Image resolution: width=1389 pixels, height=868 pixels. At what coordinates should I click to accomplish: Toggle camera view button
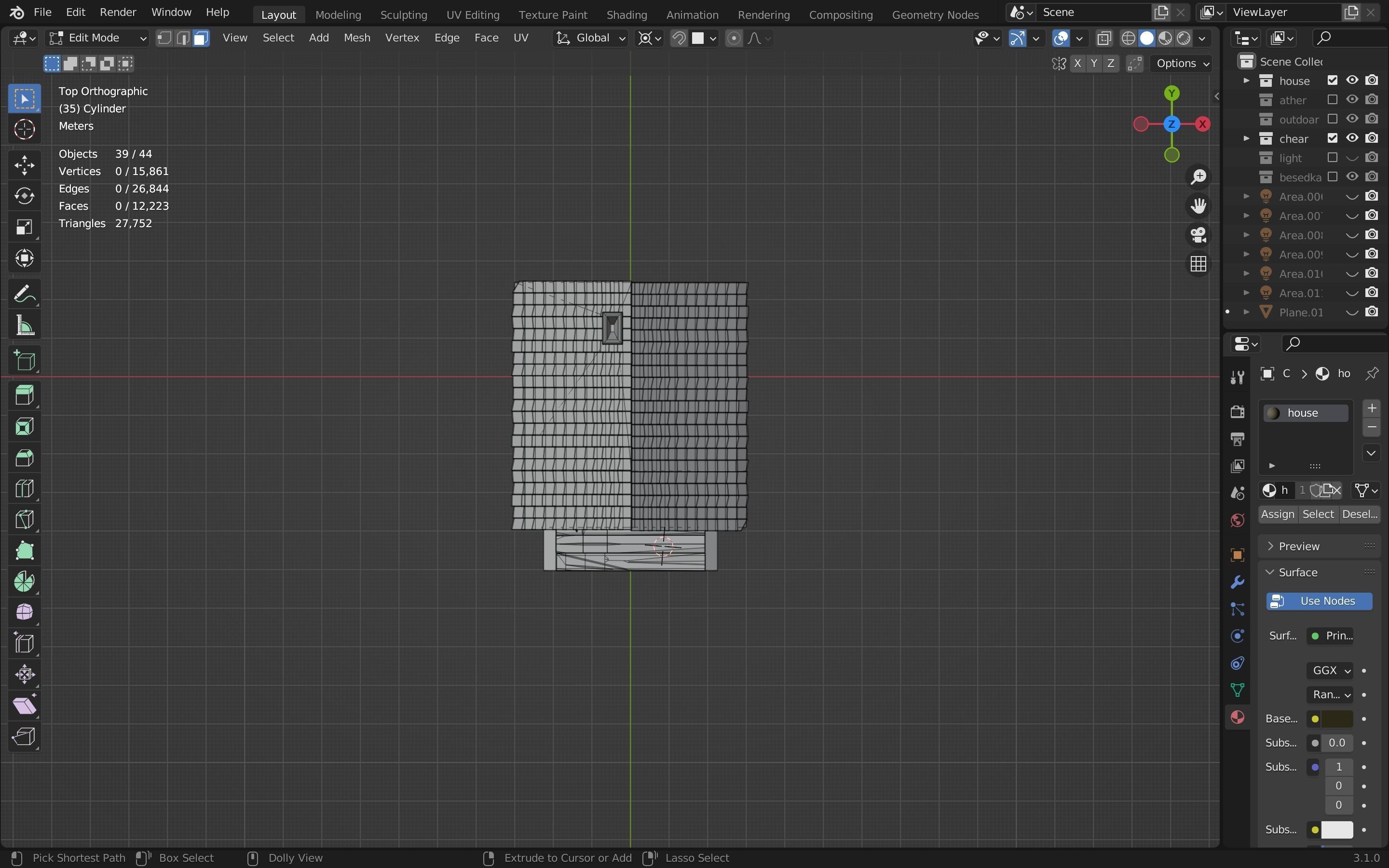tap(1198, 235)
